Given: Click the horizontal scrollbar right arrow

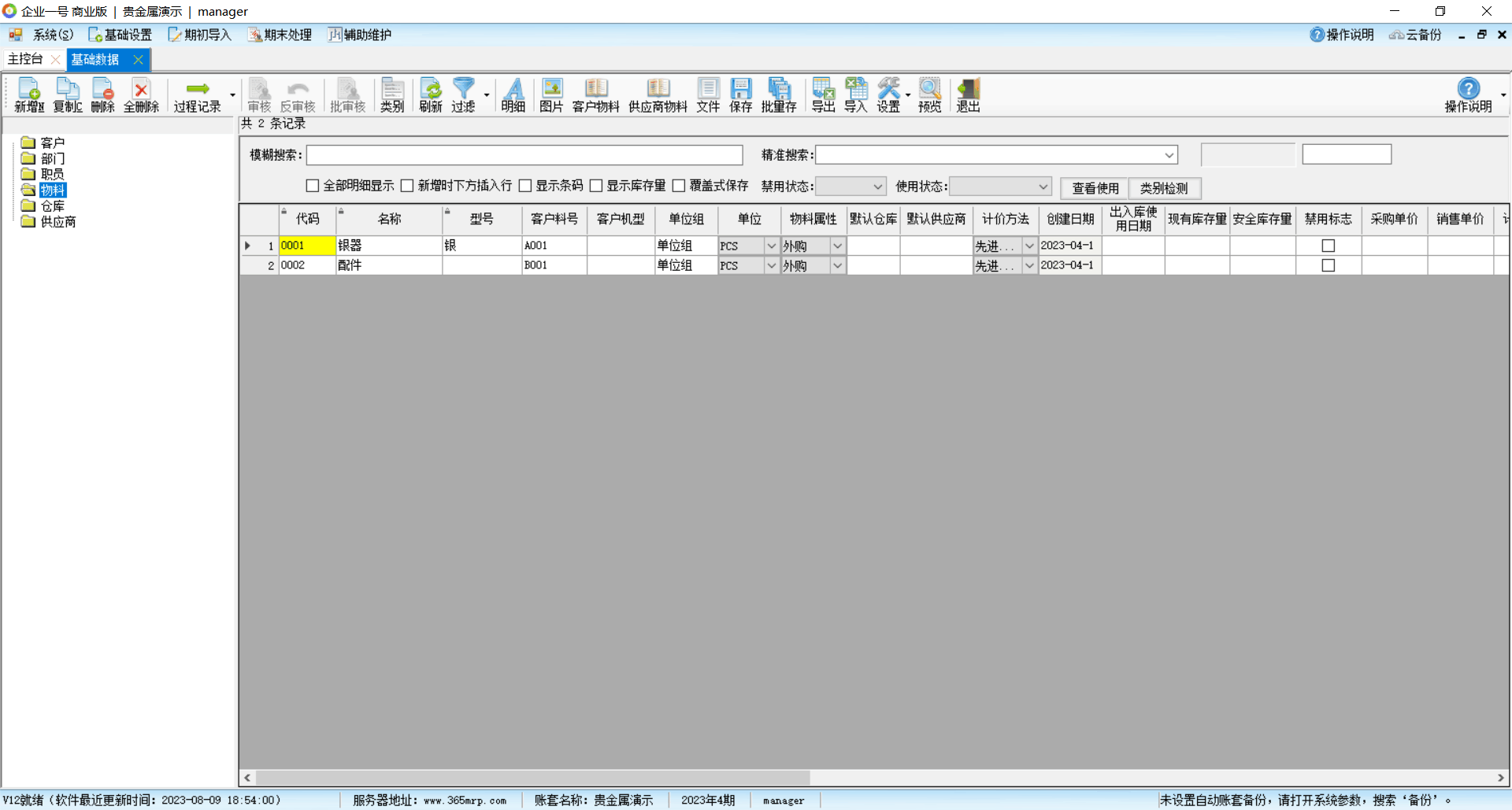Looking at the screenshot, I should 1500,778.
